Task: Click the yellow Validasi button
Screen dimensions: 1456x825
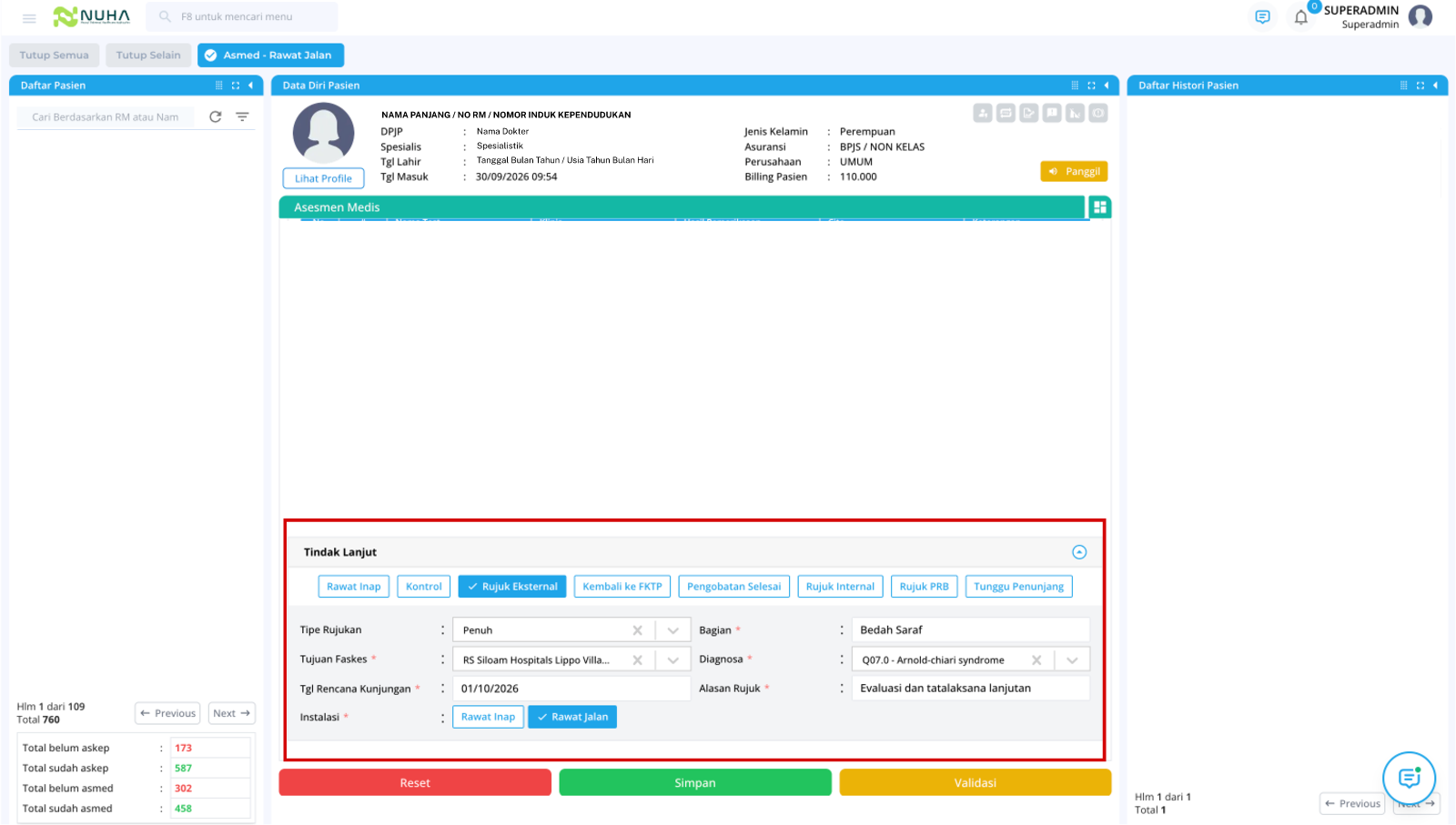Action: click(x=976, y=783)
